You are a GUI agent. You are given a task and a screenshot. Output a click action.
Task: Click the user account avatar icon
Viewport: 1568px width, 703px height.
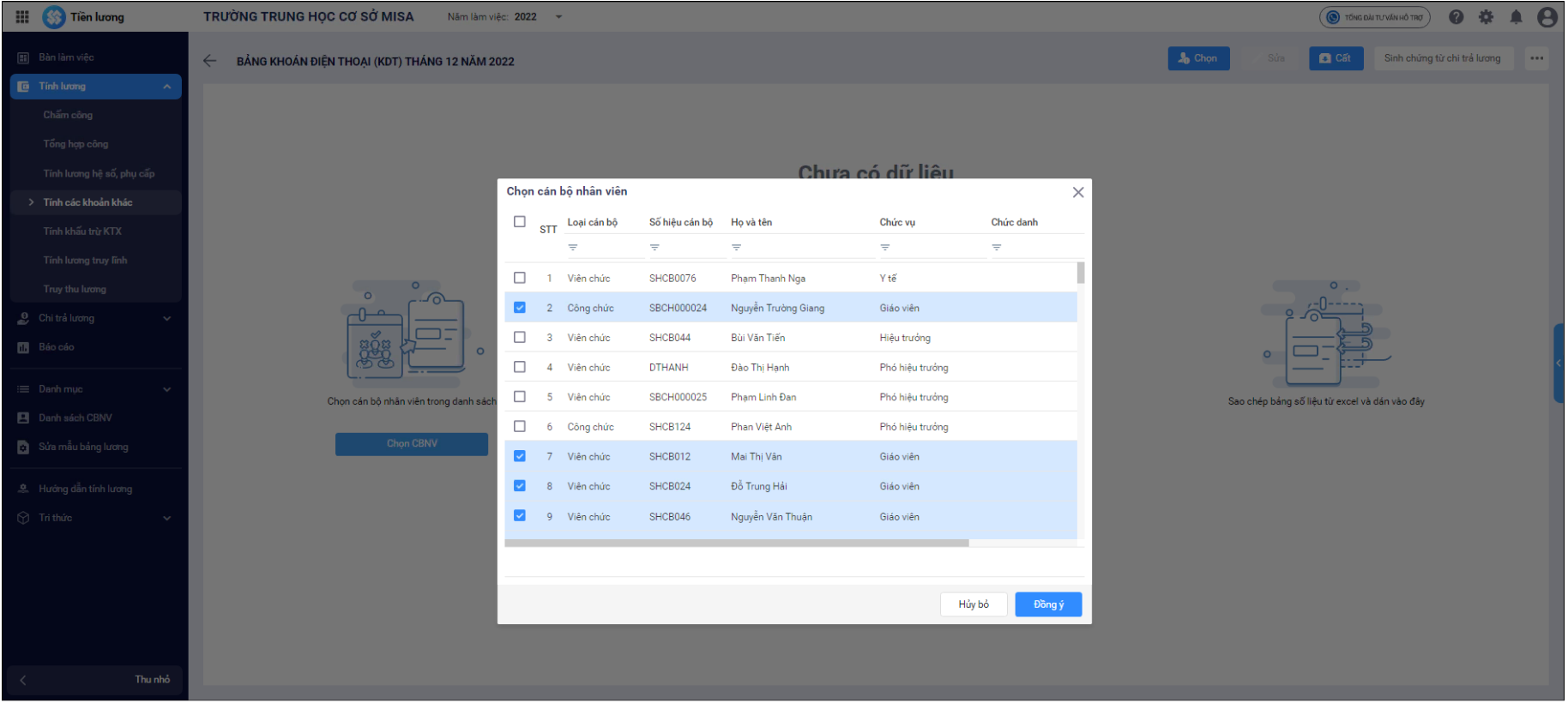pos(1547,17)
